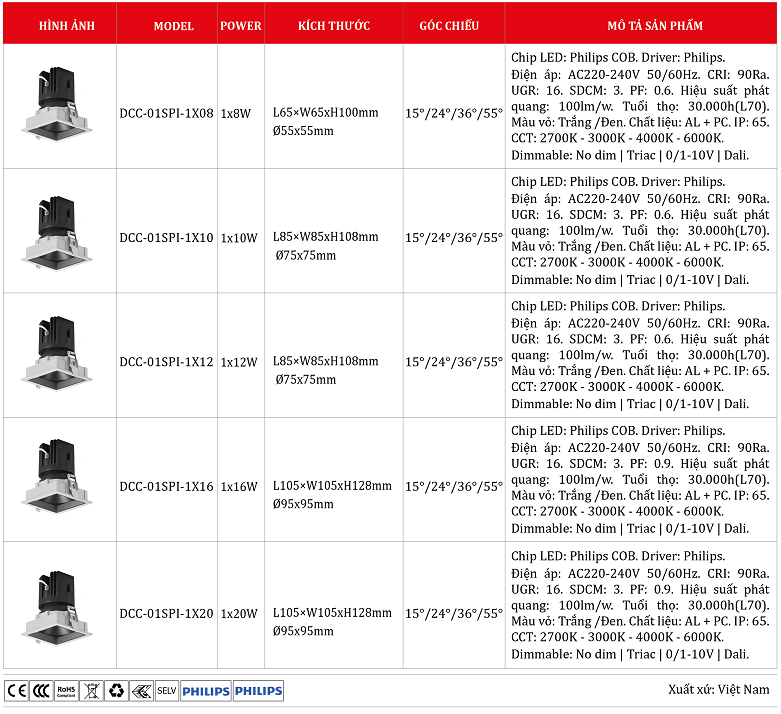The width and height of the screenshot is (781, 714).
Task: Click beam angle 15°/24°/36°/55° for DCC-01SPI-1X20
Action: click(x=454, y=613)
